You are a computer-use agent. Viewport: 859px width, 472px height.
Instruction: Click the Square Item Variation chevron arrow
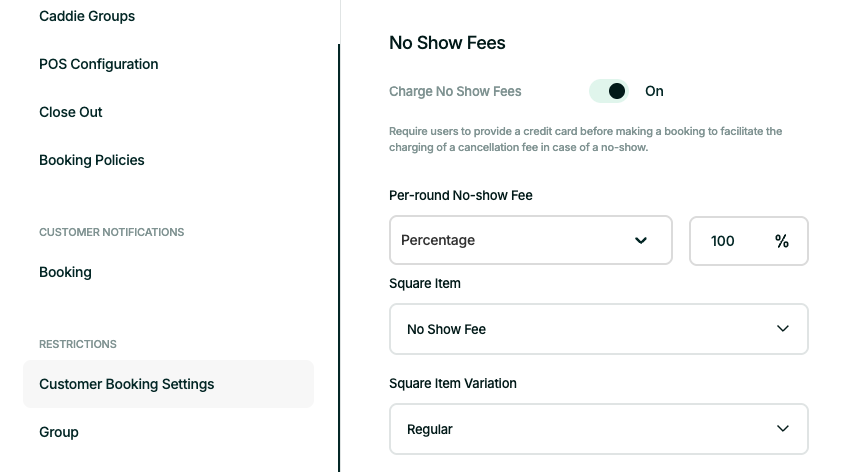[783, 429]
